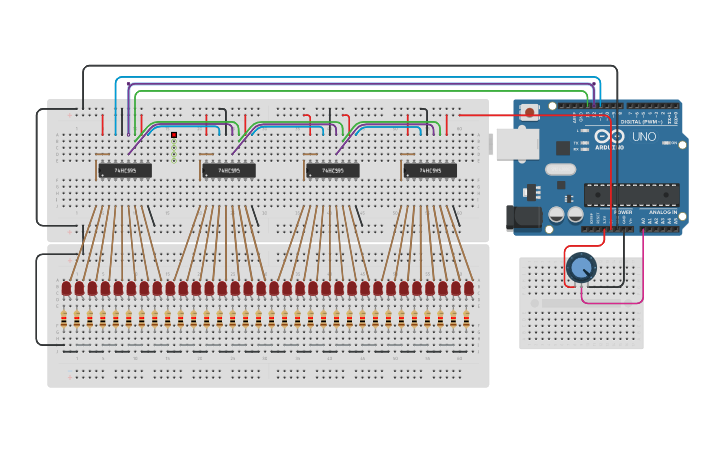This screenshot has height=453, width=725.
Task: Select the leftmost red LED
Action: [67, 288]
